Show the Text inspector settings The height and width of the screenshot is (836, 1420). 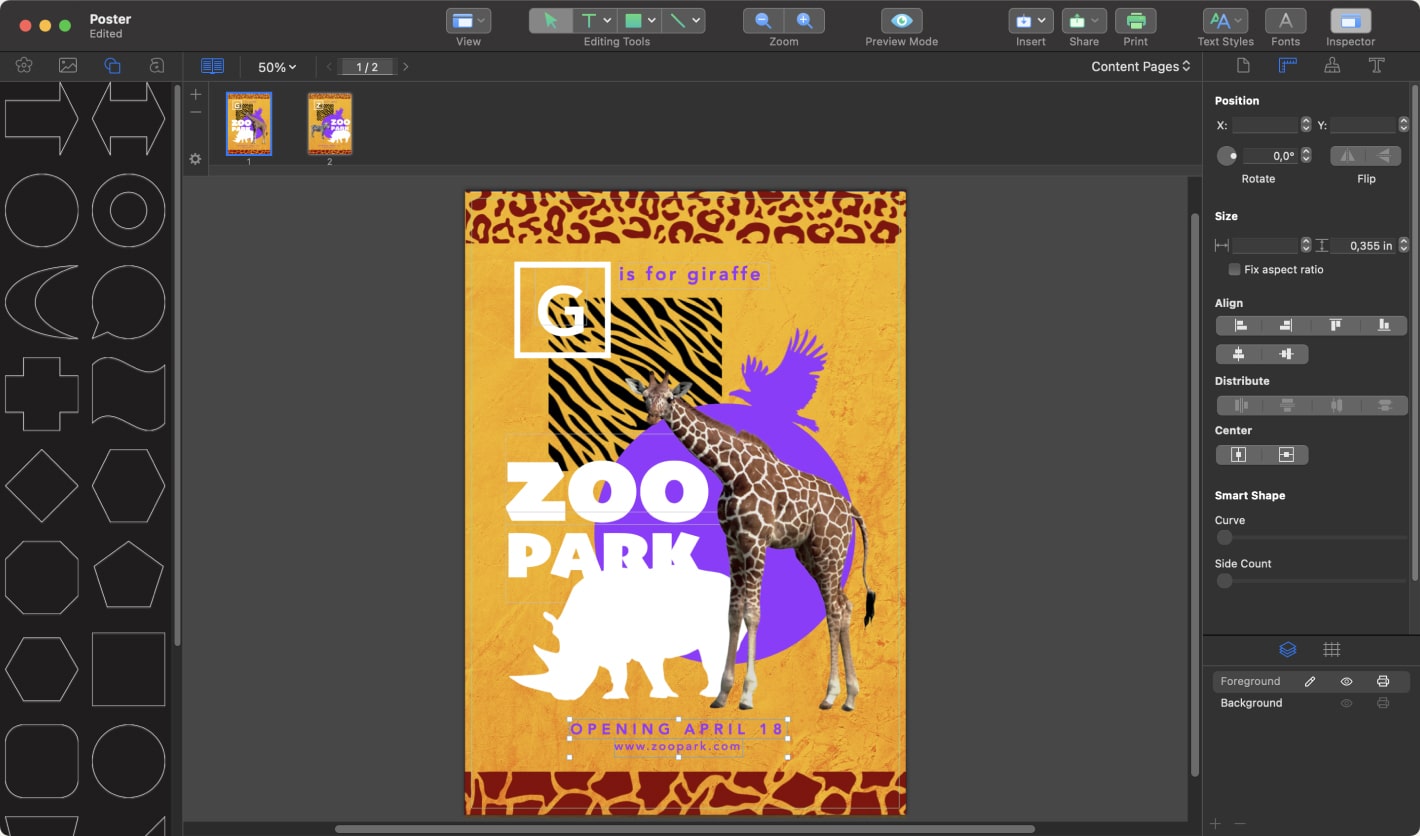point(1377,65)
